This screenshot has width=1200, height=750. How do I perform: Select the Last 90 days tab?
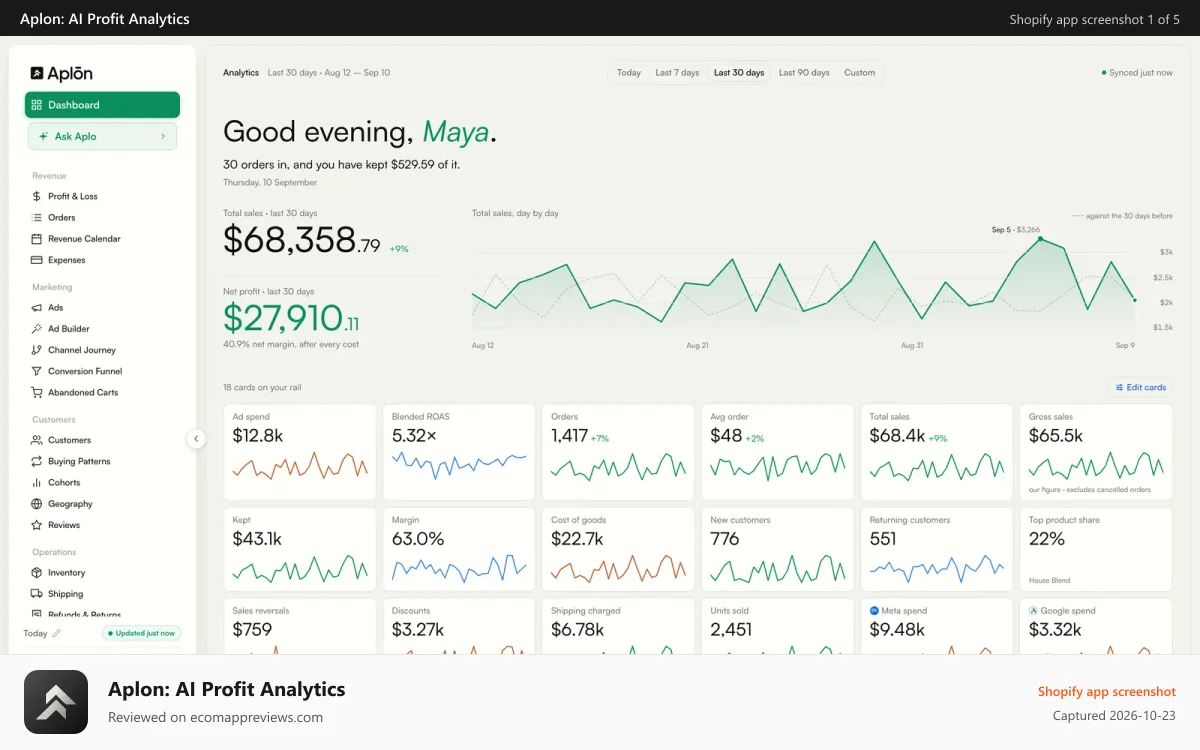click(804, 73)
